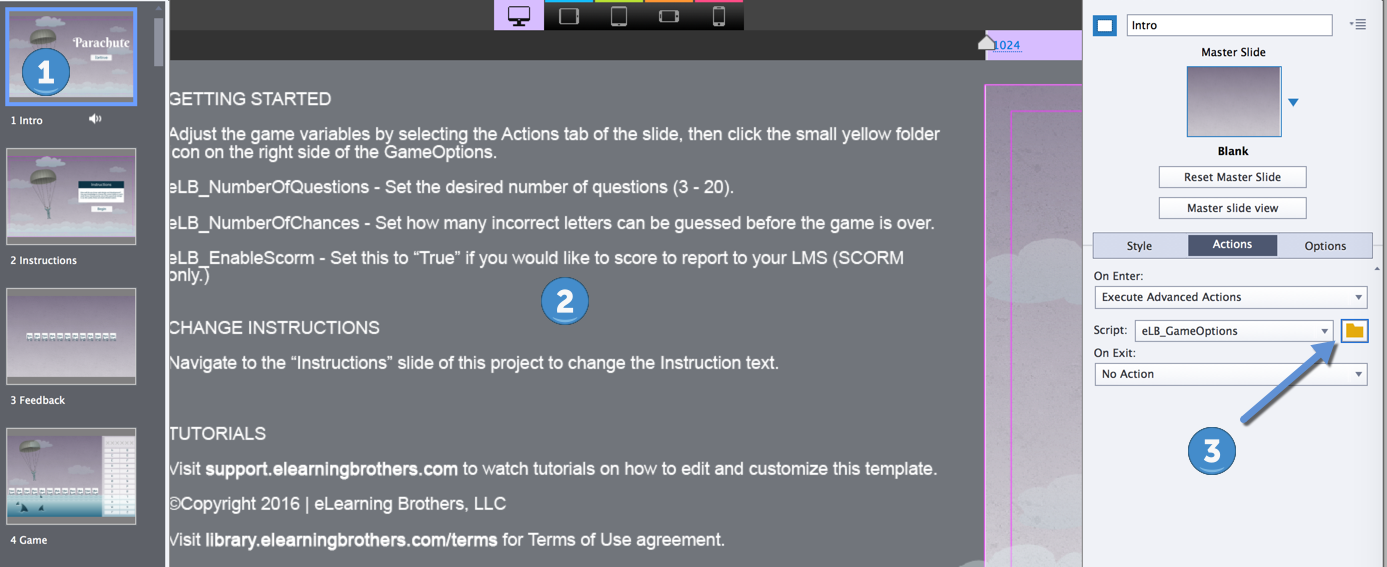Switch to tablet portrait view icon

pyautogui.click(x=619, y=16)
